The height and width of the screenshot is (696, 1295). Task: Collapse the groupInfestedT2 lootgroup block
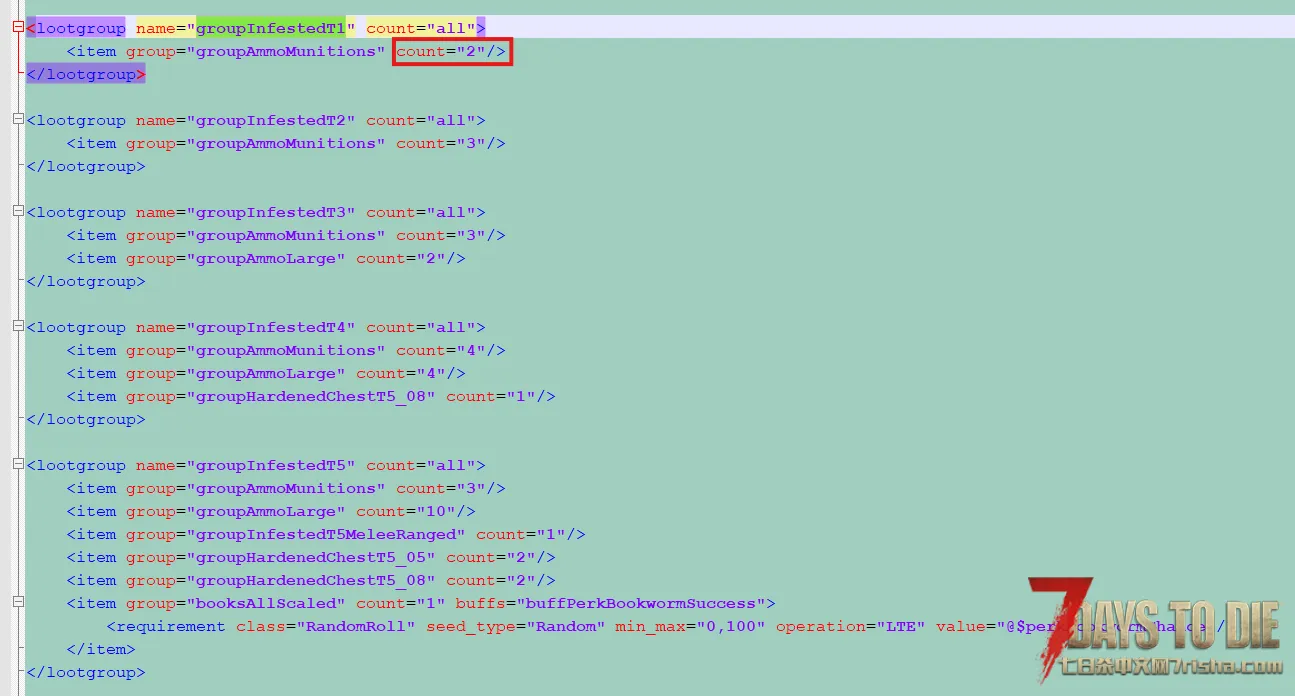click(18, 120)
